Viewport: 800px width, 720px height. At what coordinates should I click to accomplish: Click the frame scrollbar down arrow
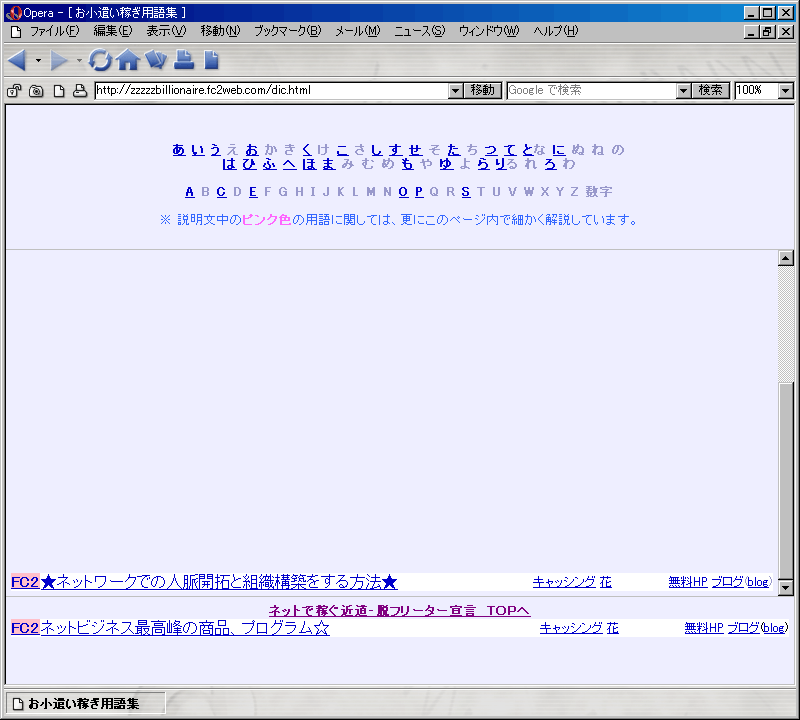click(x=786, y=587)
